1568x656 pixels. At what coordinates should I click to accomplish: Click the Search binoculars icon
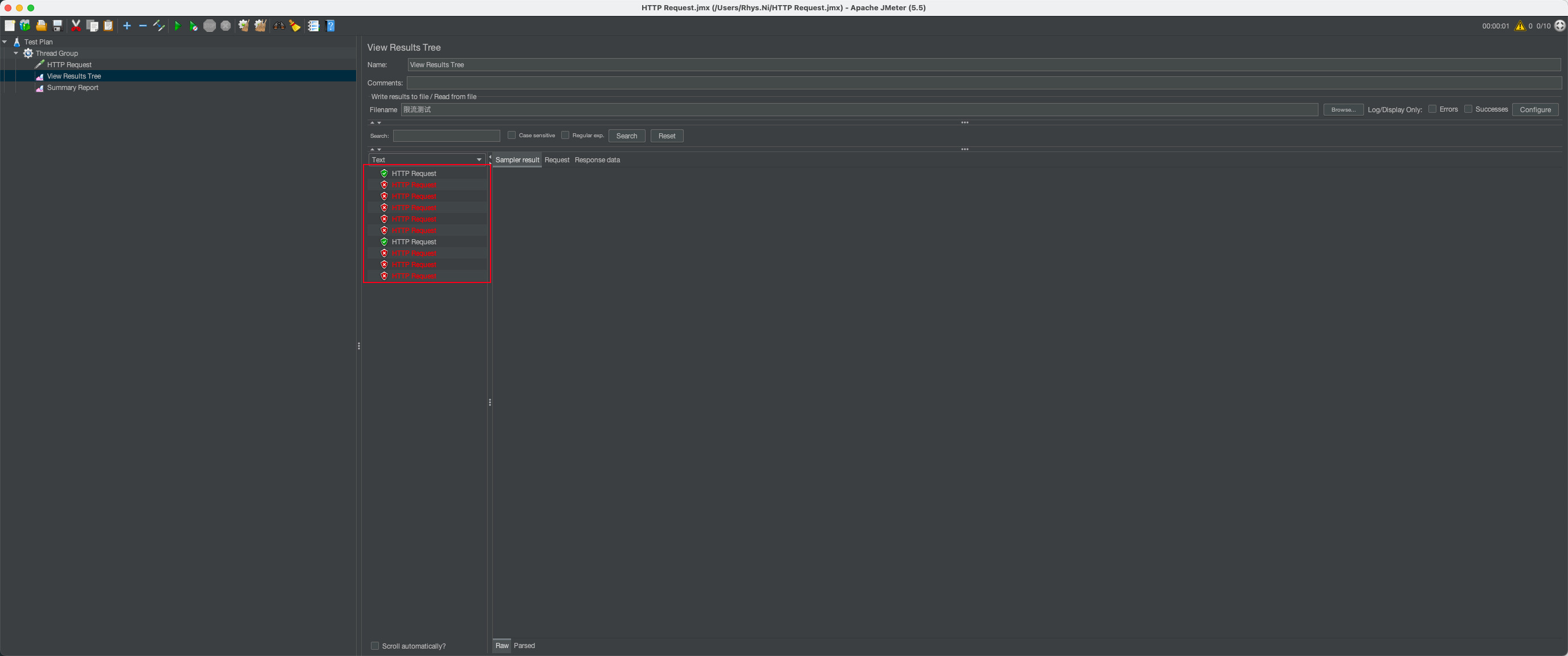pos(279,26)
